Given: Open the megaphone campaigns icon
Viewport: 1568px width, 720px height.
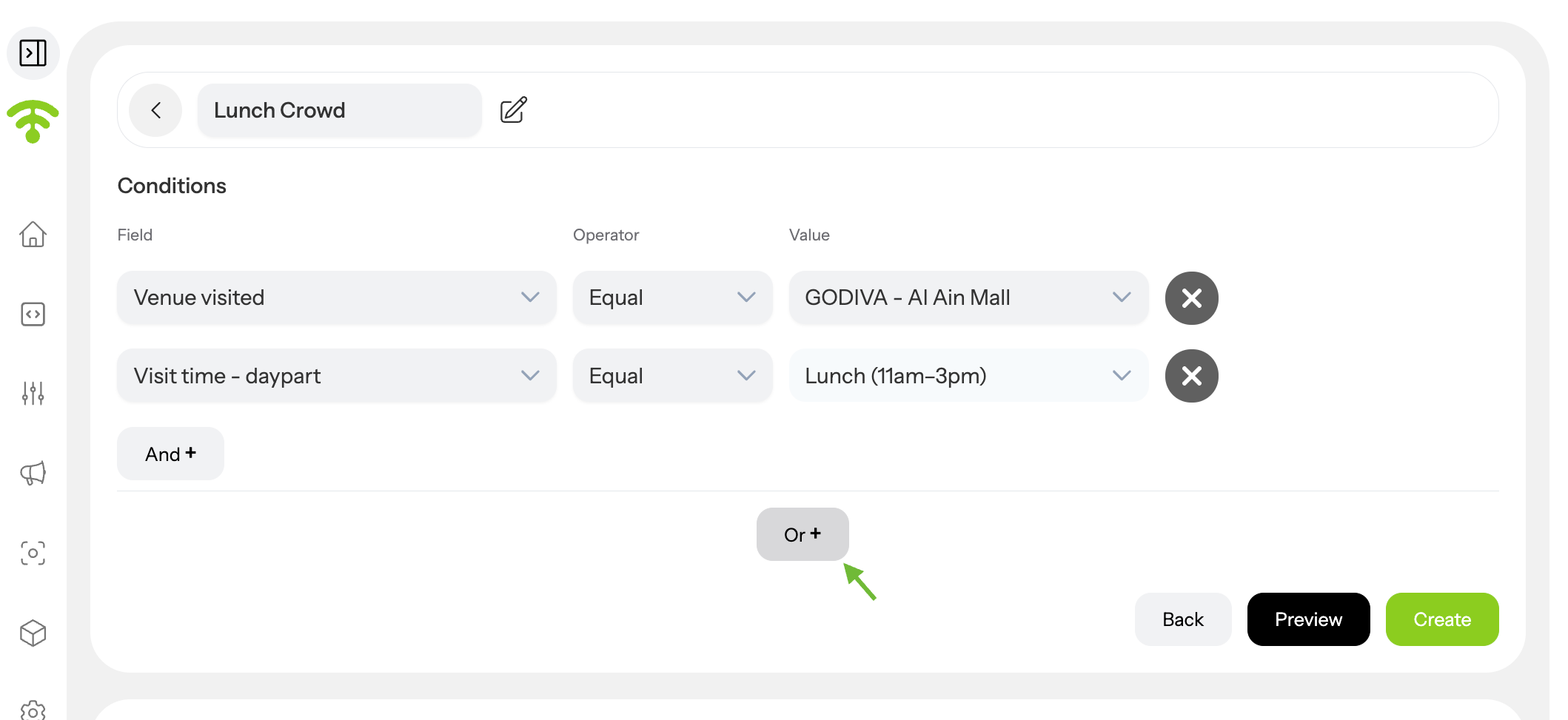Looking at the screenshot, I should pos(33,473).
